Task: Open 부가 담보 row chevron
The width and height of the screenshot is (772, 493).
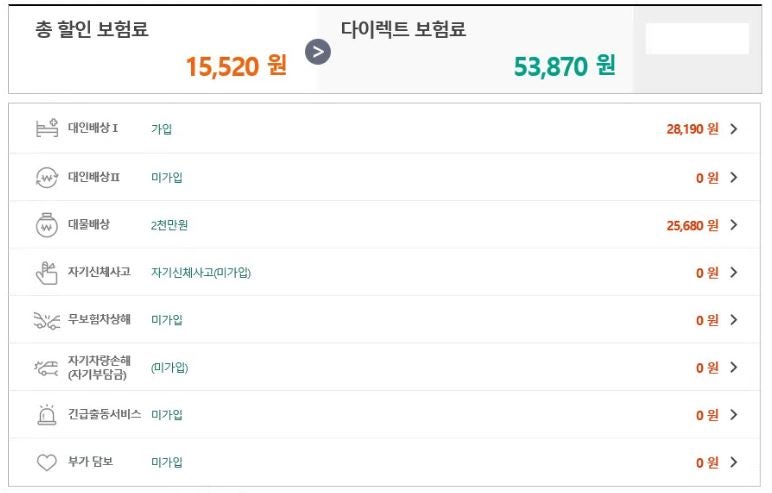Action: coord(734,462)
